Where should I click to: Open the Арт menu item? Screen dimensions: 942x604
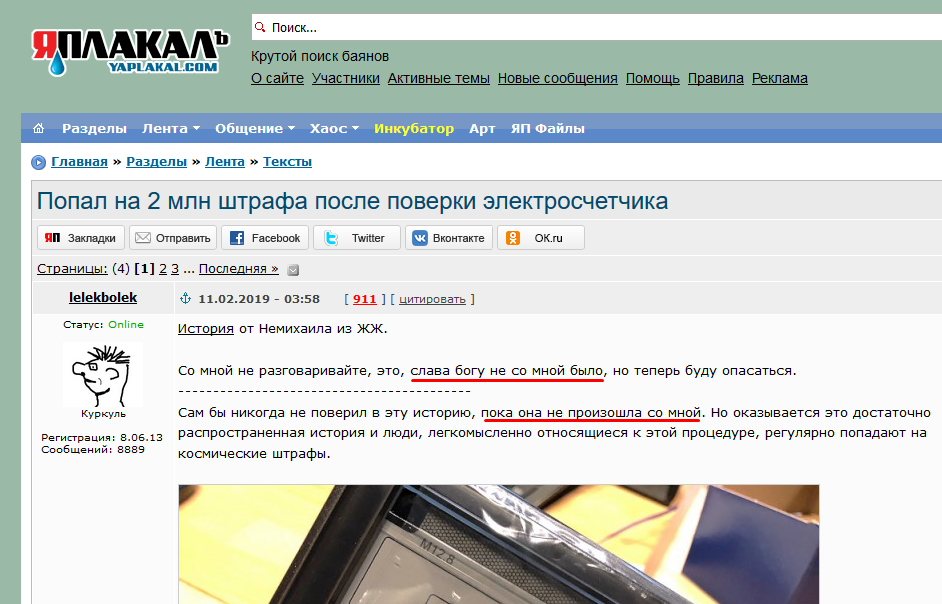tap(482, 129)
